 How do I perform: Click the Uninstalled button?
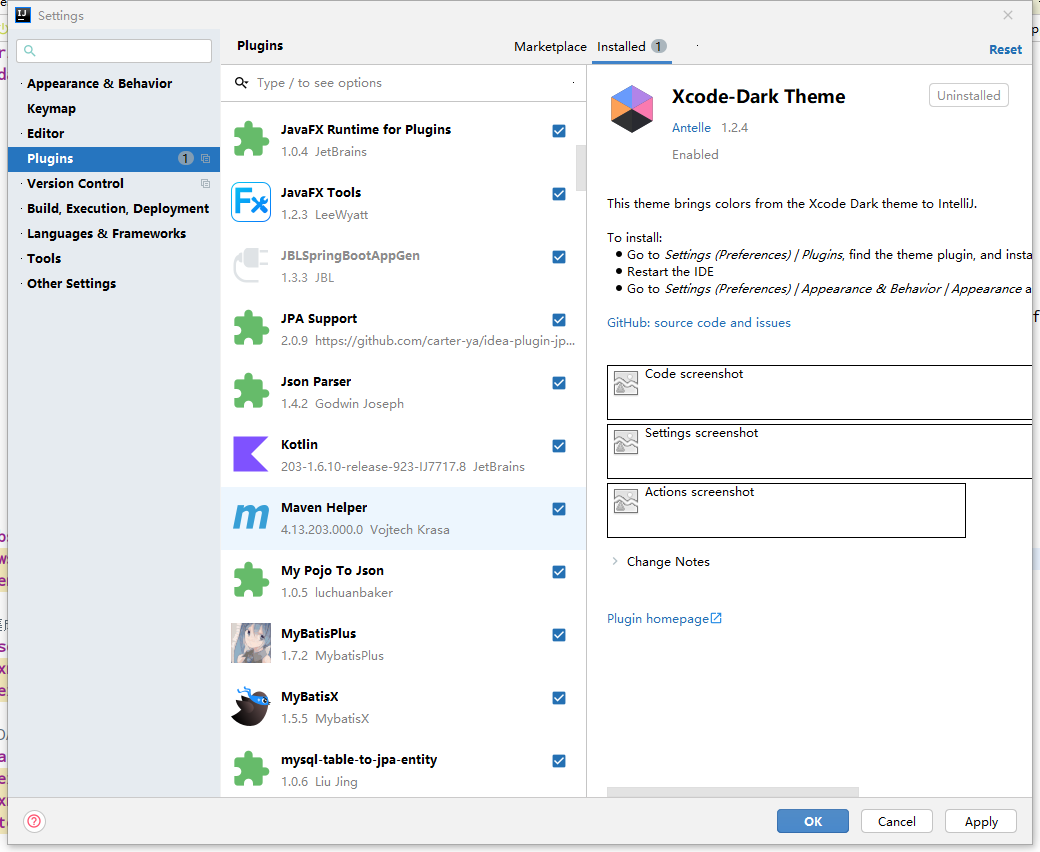(968, 95)
